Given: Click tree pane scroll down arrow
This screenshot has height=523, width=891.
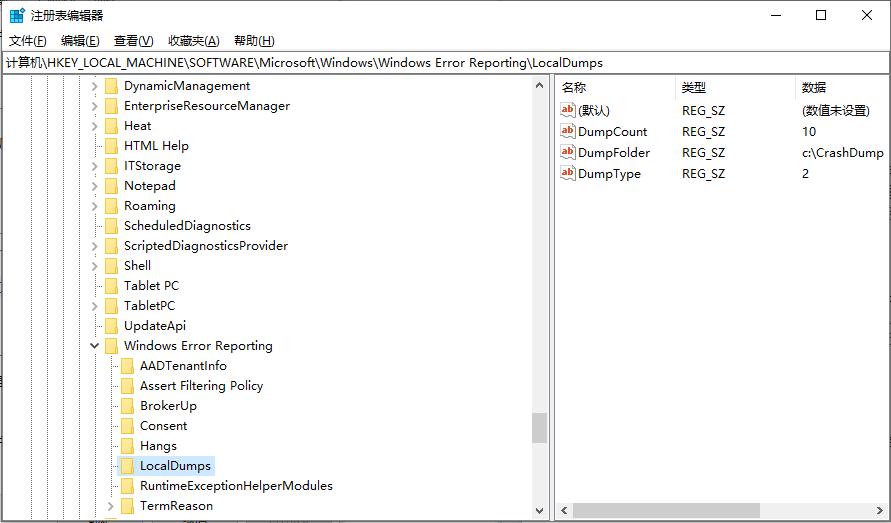Looking at the screenshot, I should (539, 510).
